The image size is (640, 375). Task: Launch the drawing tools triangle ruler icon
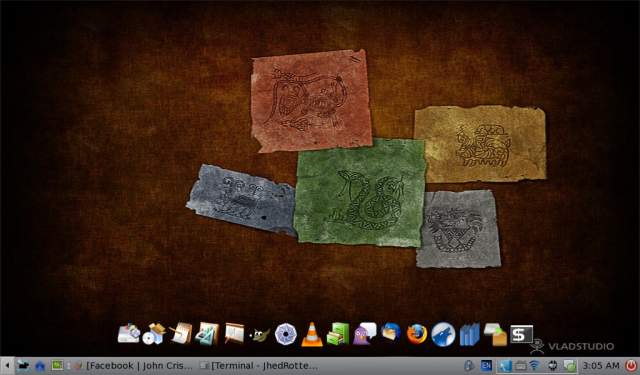[207, 334]
